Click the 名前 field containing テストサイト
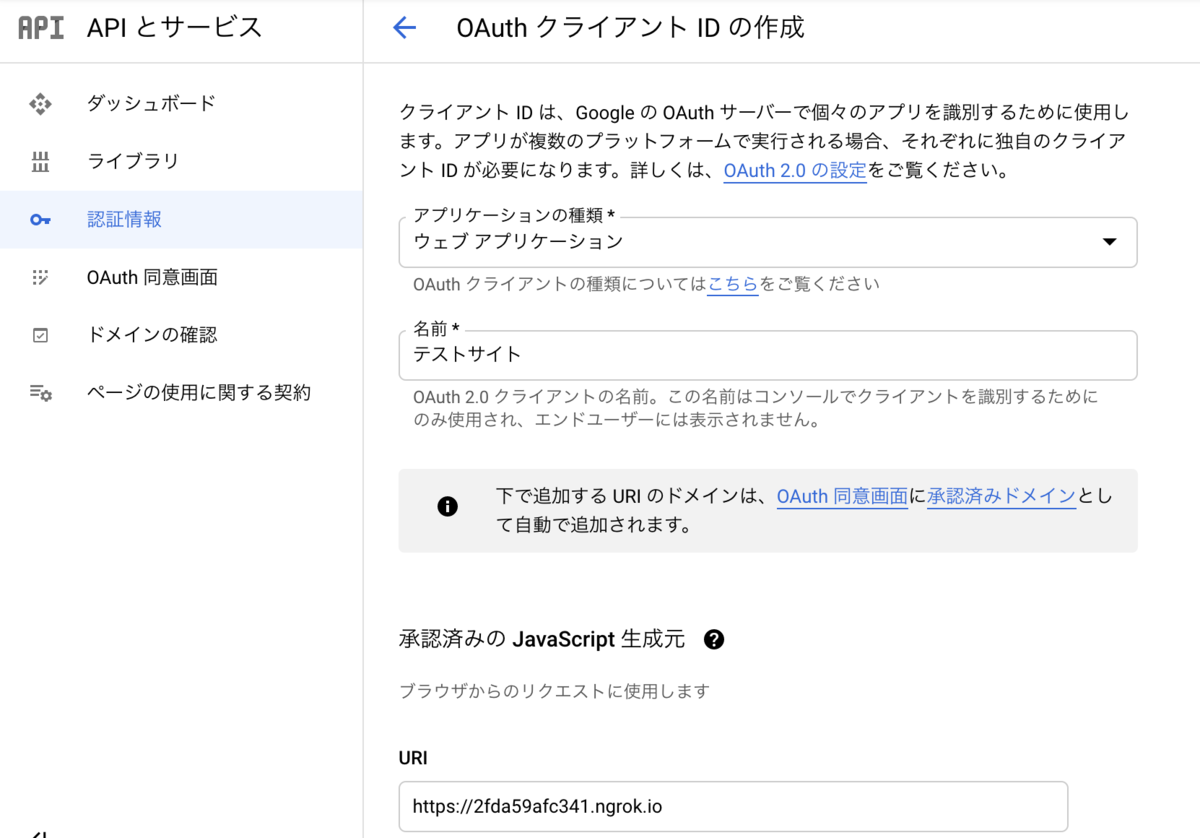This screenshot has height=838, width=1200. pos(768,355)
